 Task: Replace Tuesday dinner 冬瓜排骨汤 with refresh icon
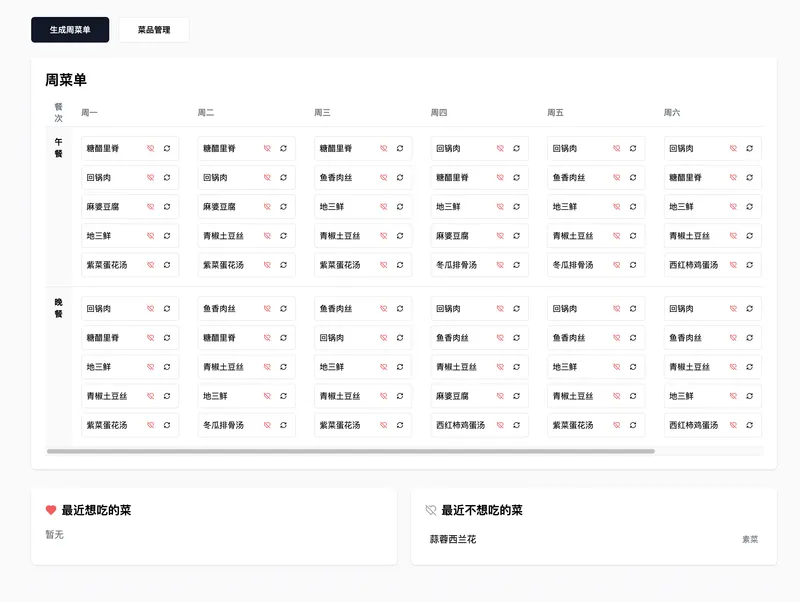[283, 425]
